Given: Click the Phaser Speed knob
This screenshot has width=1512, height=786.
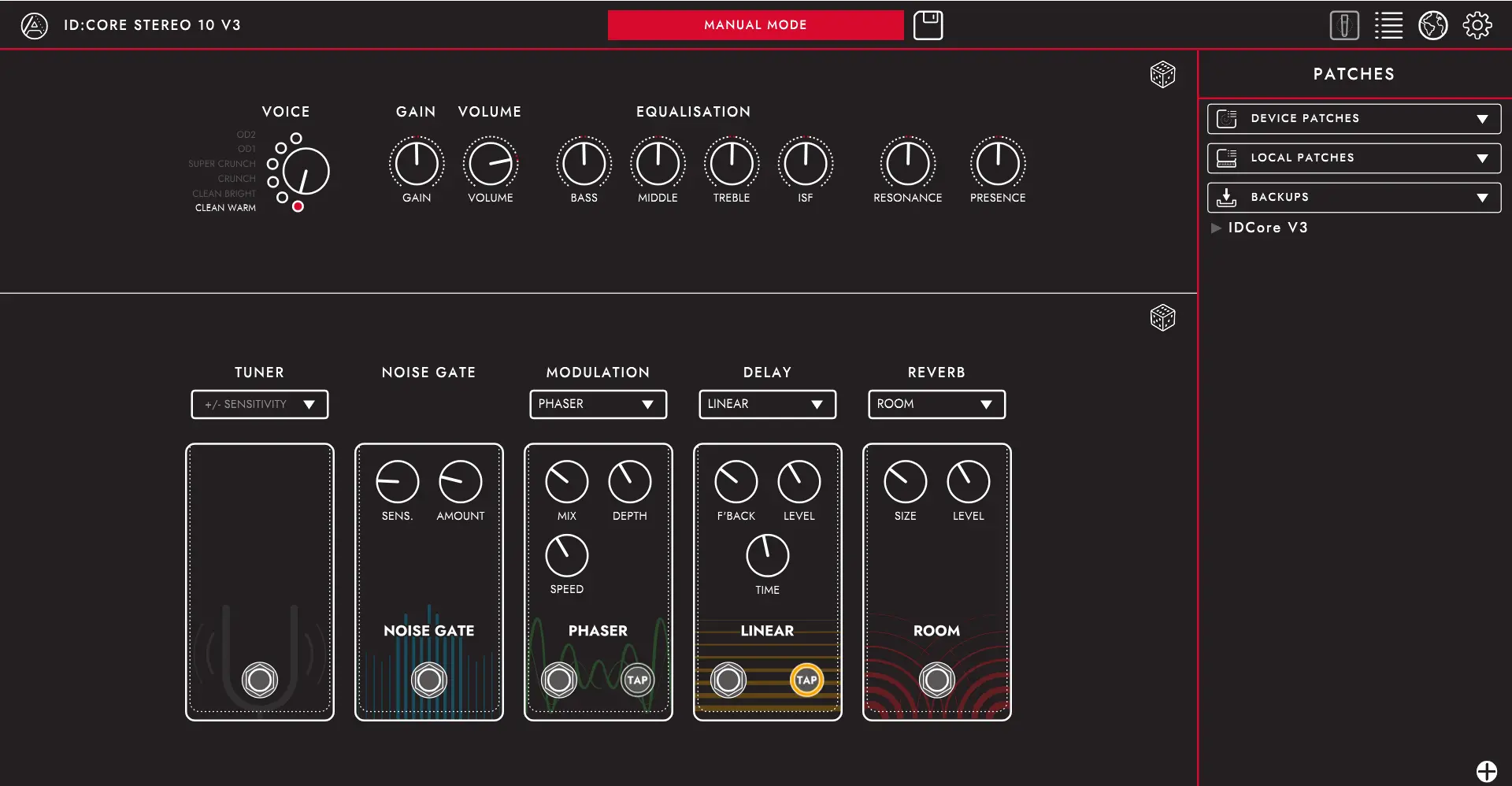Looking at the screenshot, I should tap(567, 556).
